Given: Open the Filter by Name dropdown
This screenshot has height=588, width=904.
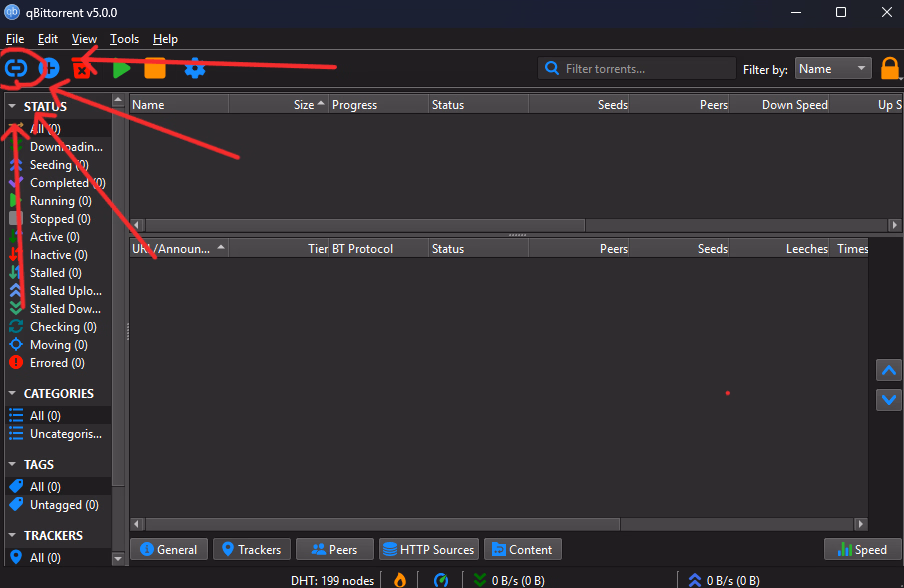Looking at the screenshot, I should pyautogui.click(x=834, y=69).
